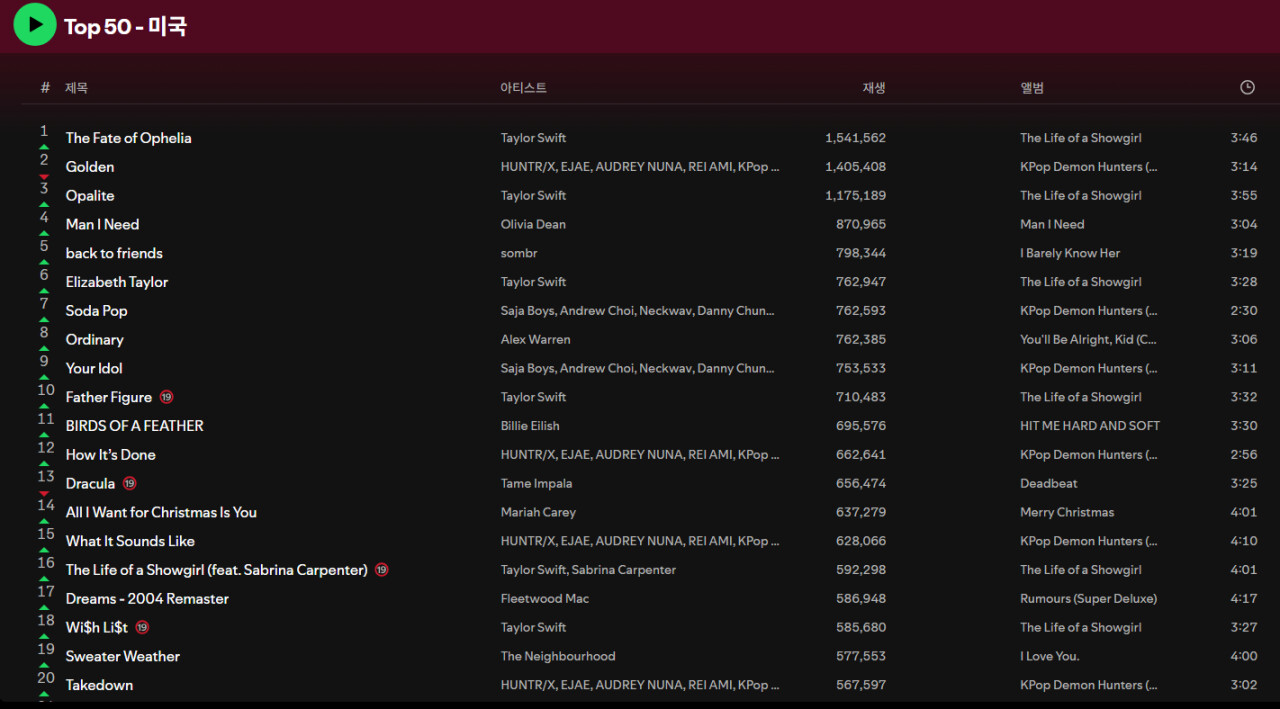1280x709 pixels.
Task: Open album I Barely Know Her
Action: [1070, 253]
